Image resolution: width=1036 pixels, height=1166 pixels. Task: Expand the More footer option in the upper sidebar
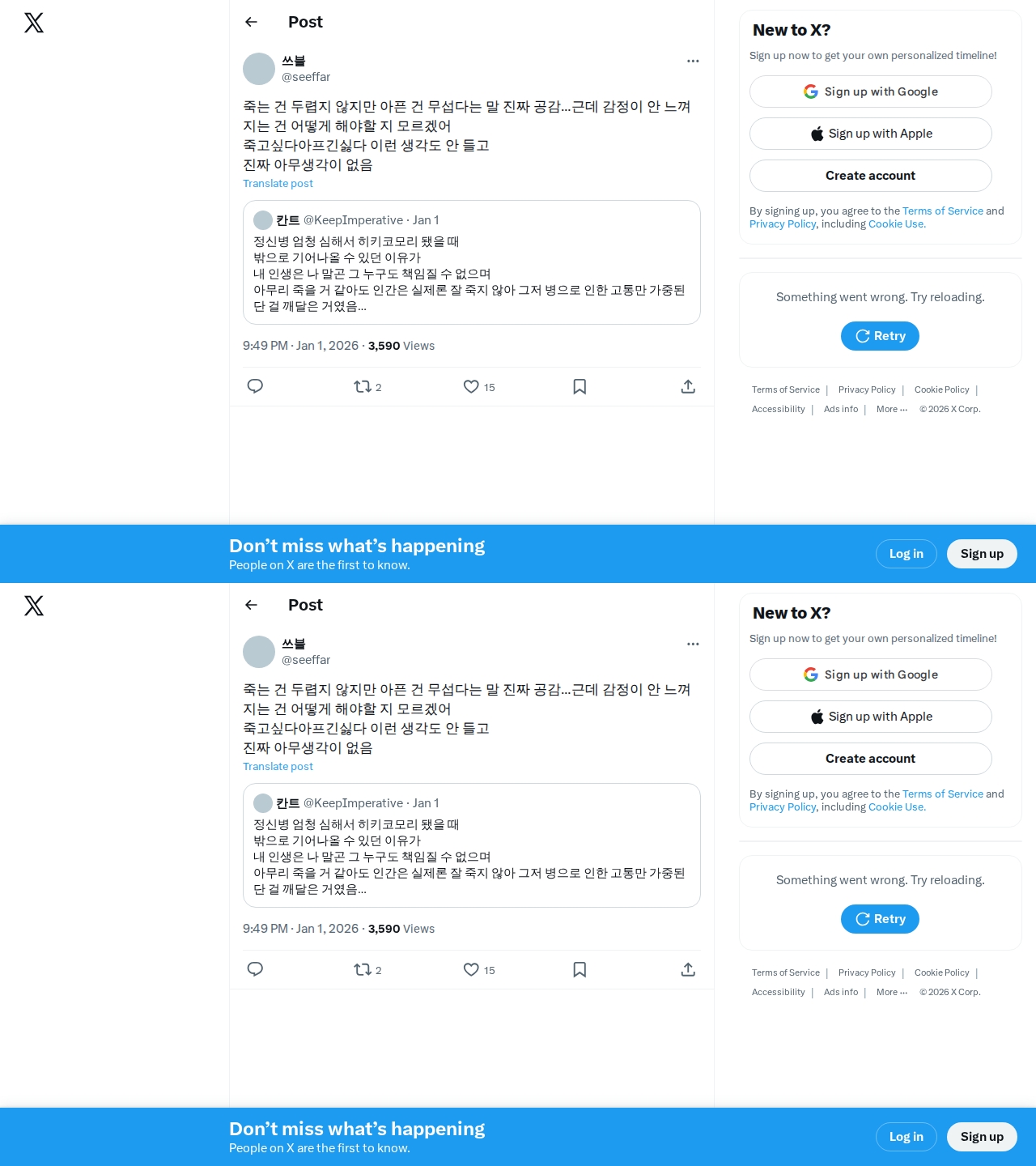pyautogui.click(x=892, y=409)
